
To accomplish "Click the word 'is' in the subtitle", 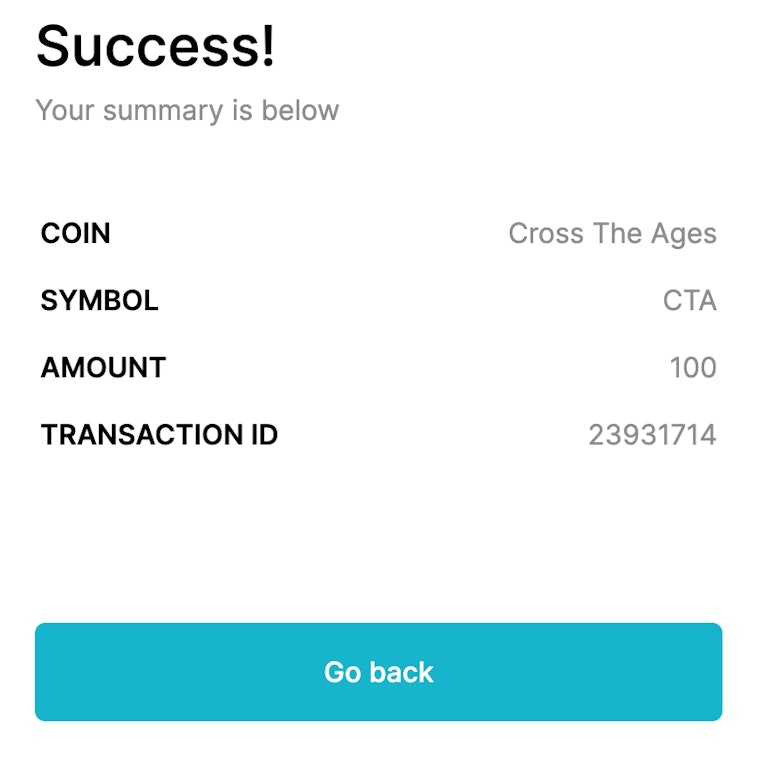I will 242,110.
